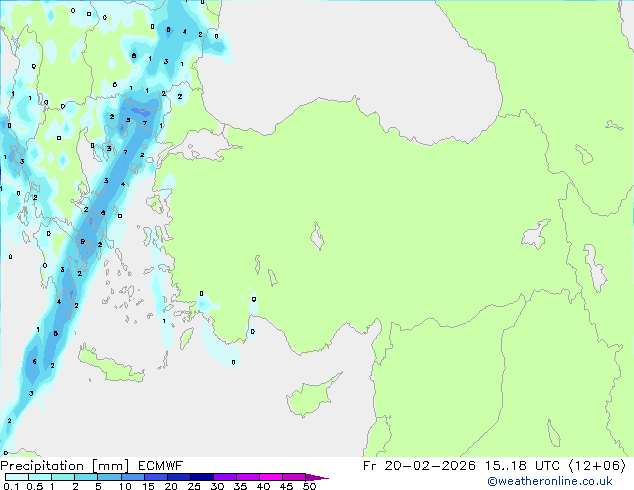This screenshot has width=634, height=490.
Task: Click the "0.1" legend scale label
Action: click(x=11, y=486)
